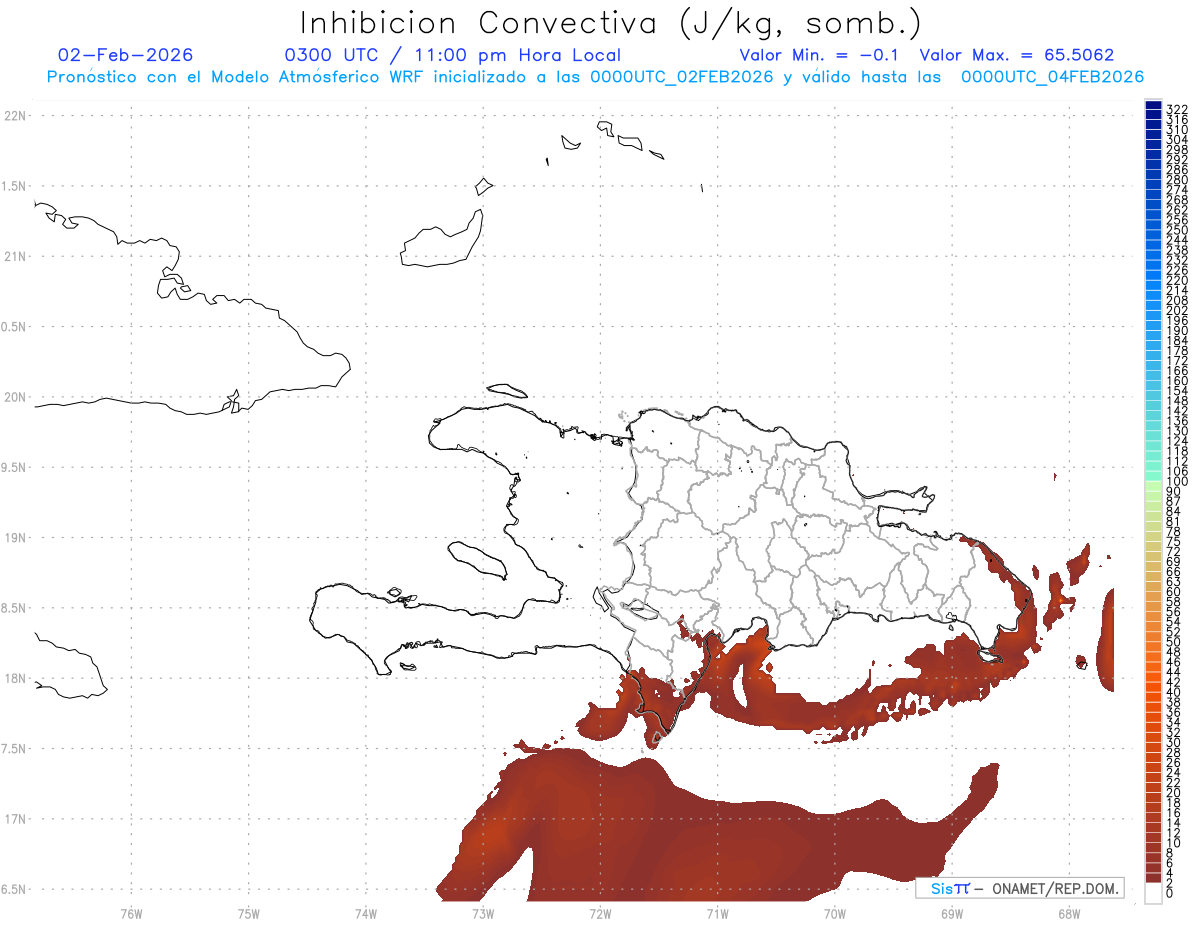1200x927 pixels.
Task: Click the dark blue '322' swatch in the color scale
Action: click(1153, 106)
